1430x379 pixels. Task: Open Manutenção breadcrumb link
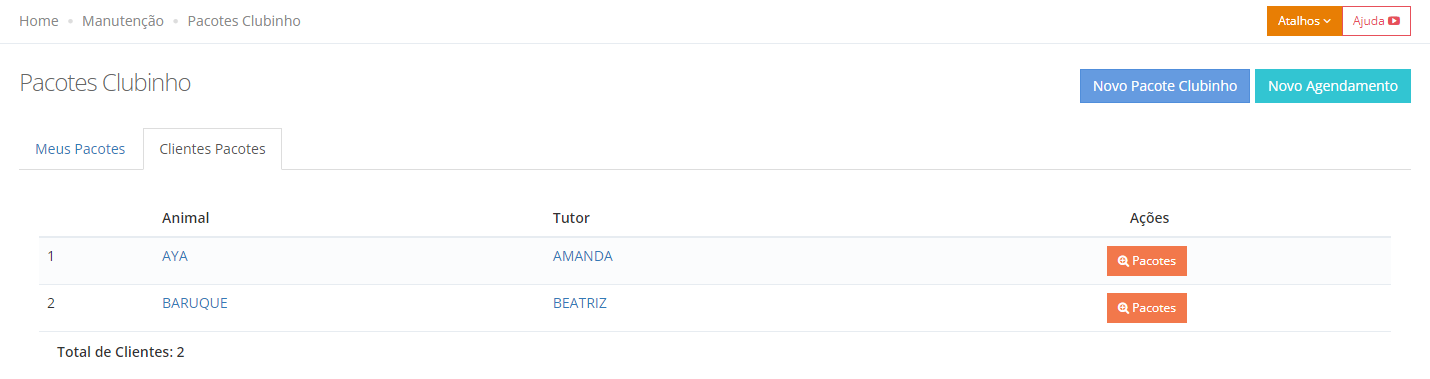[123, 21]
